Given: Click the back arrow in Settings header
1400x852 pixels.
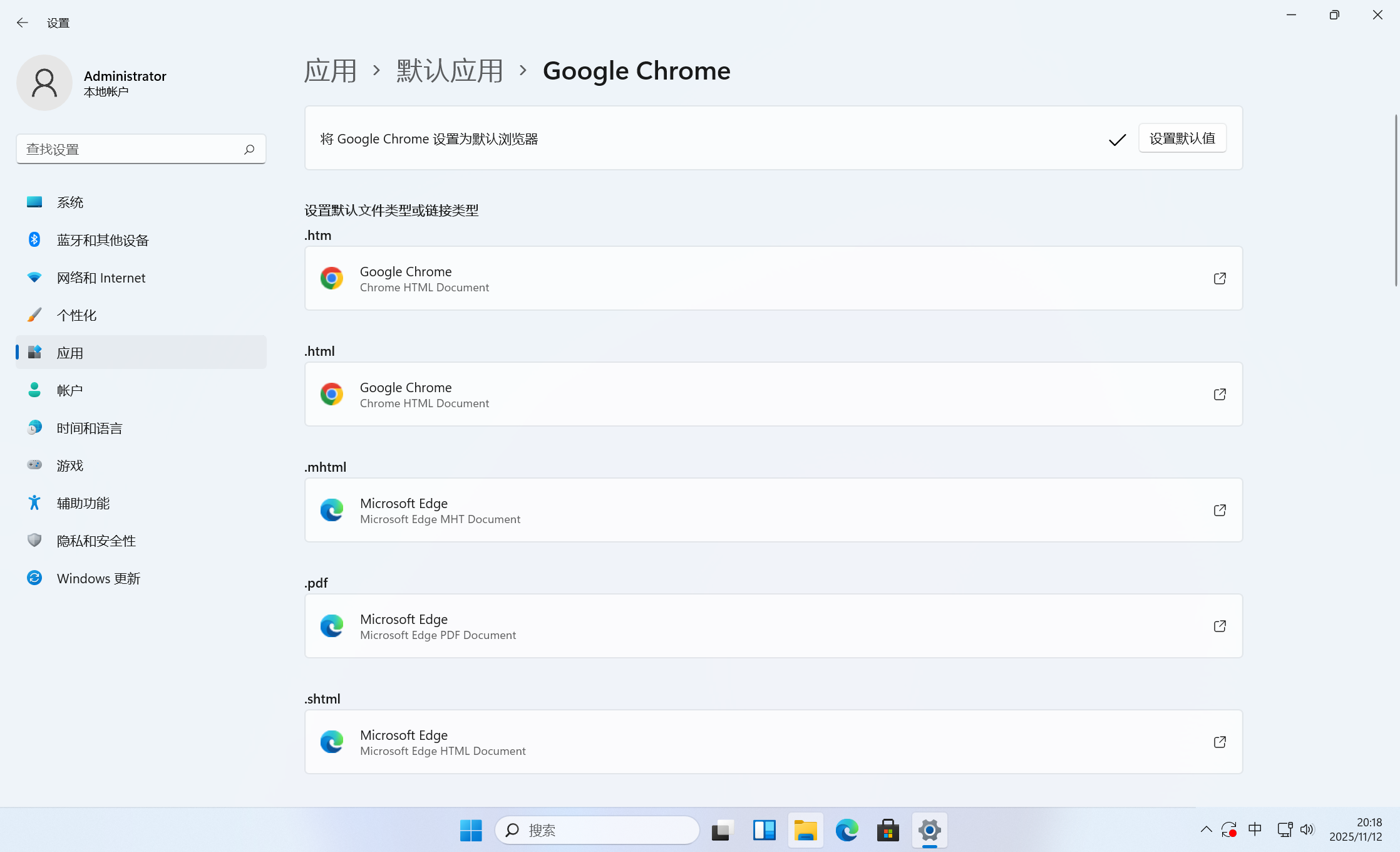Looking at the screenshot, I should [23, 23].
